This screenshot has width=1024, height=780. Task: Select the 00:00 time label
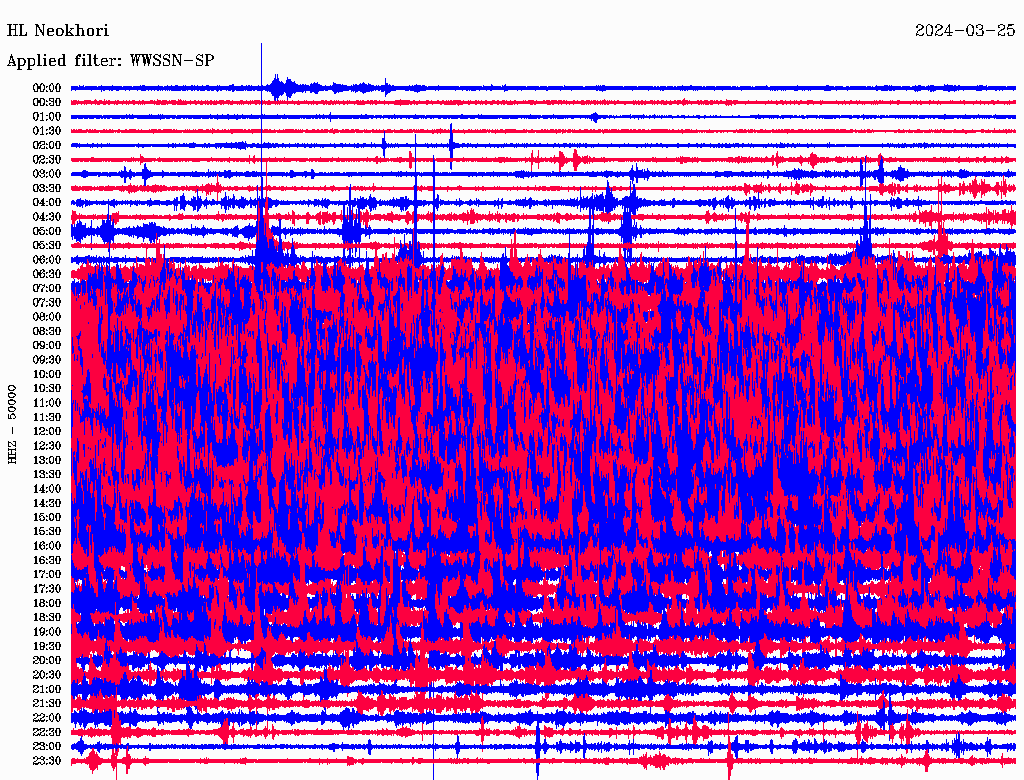[47, 88]
